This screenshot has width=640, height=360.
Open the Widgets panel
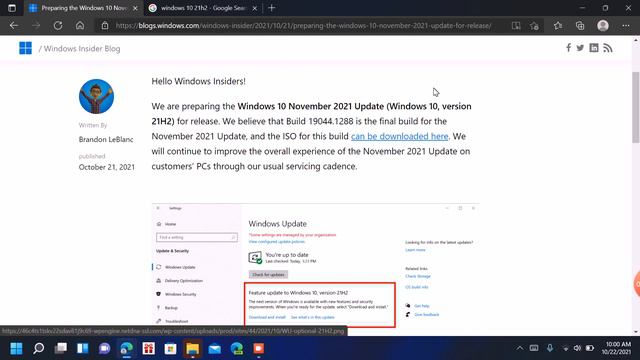click(x=83, y=349)
